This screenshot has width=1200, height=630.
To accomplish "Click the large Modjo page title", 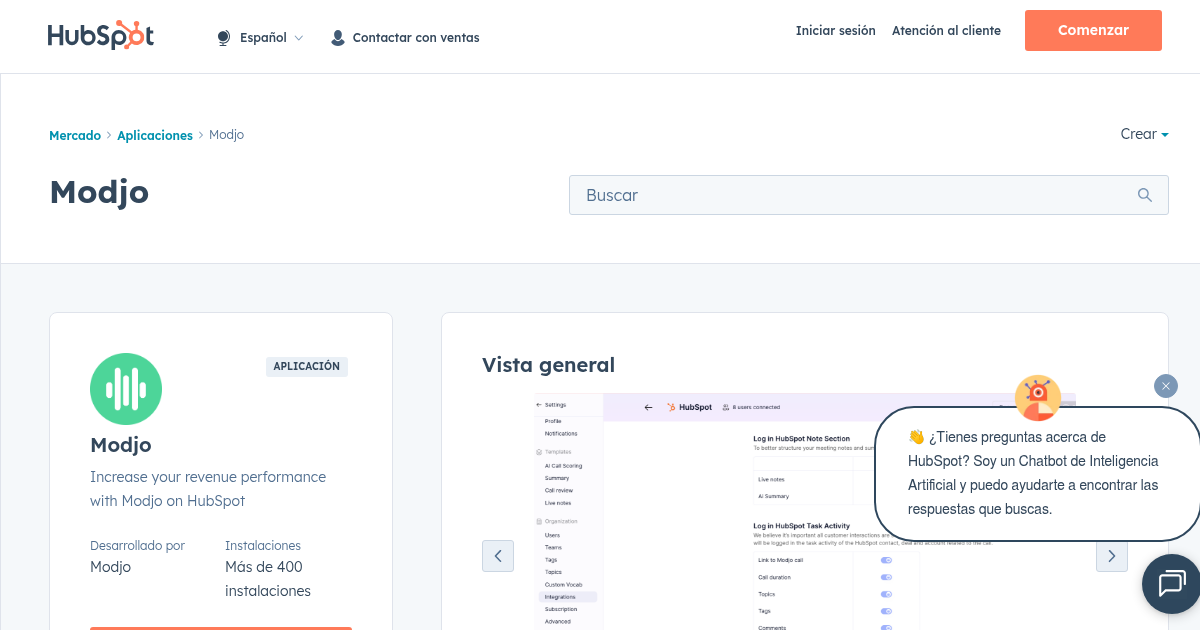I will 99,192.
